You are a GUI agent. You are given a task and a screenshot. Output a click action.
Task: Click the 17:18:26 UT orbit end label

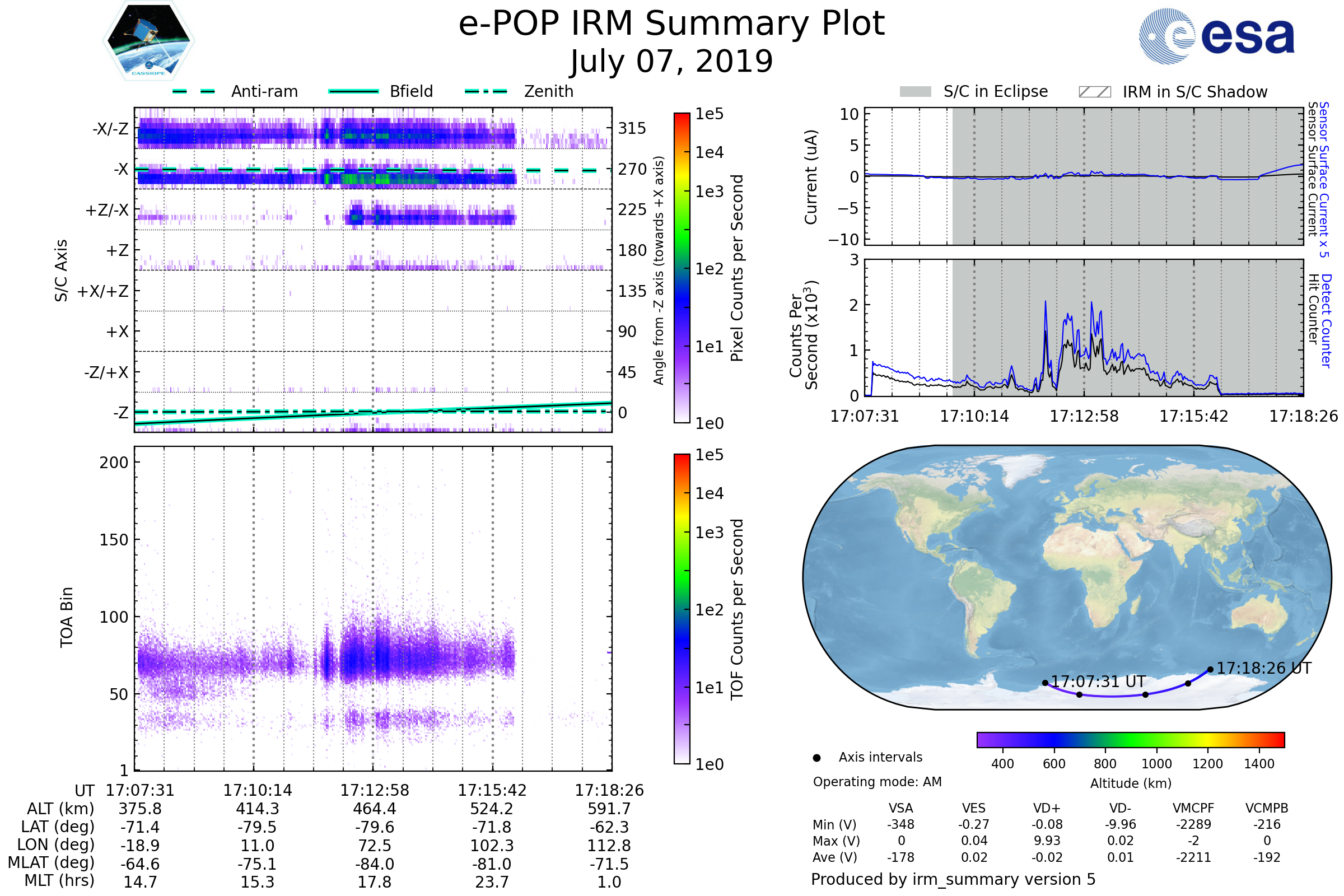pos(1263,668)
